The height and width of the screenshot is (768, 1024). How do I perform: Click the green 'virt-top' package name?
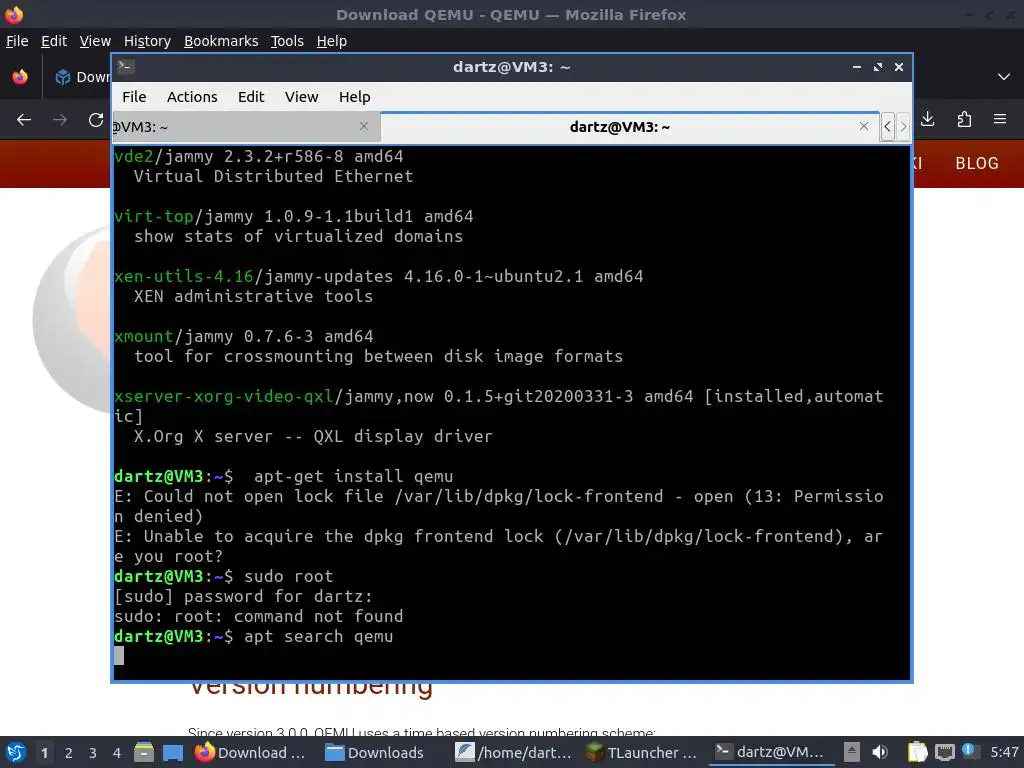click(154, 216)
